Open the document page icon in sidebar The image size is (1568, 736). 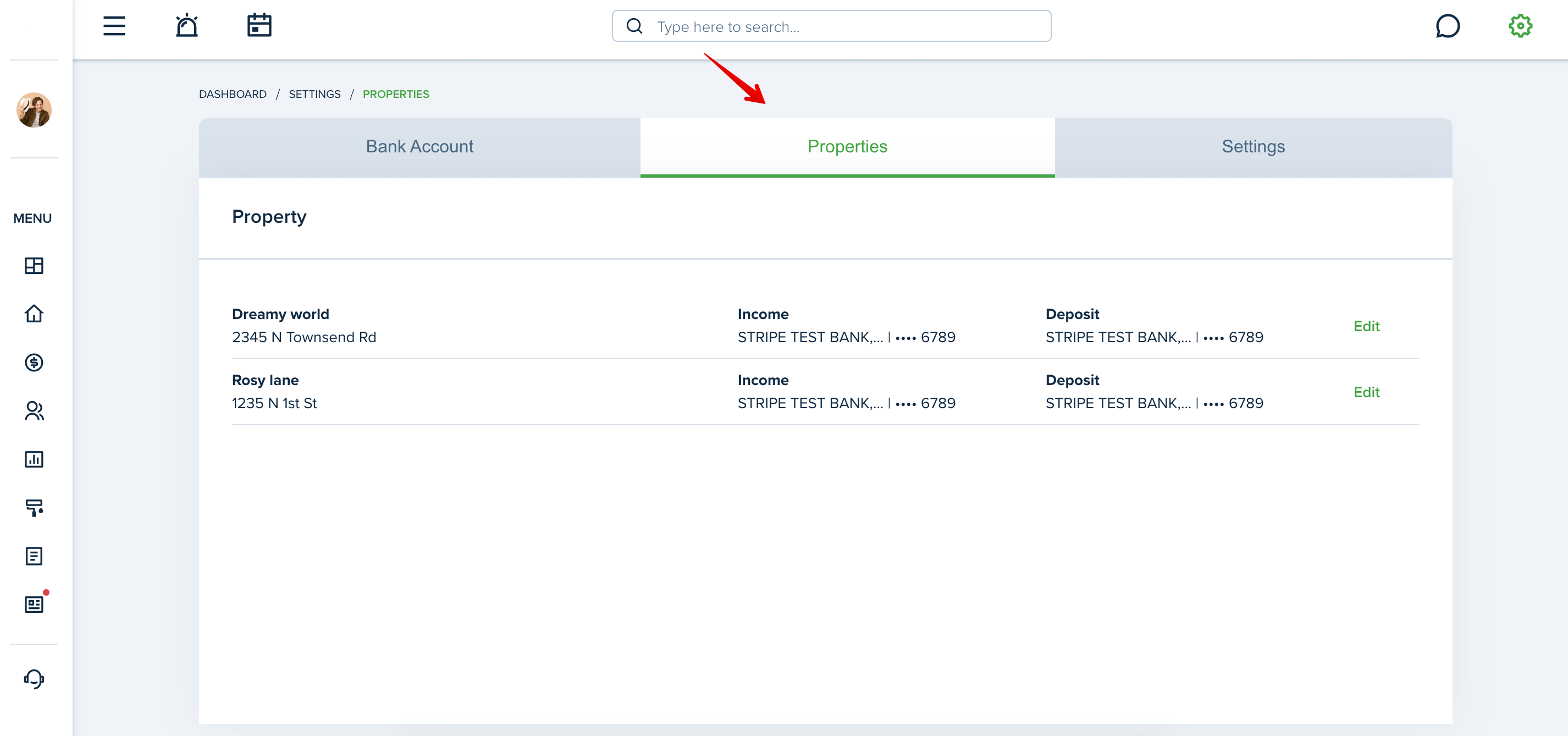tap(34, 557)
